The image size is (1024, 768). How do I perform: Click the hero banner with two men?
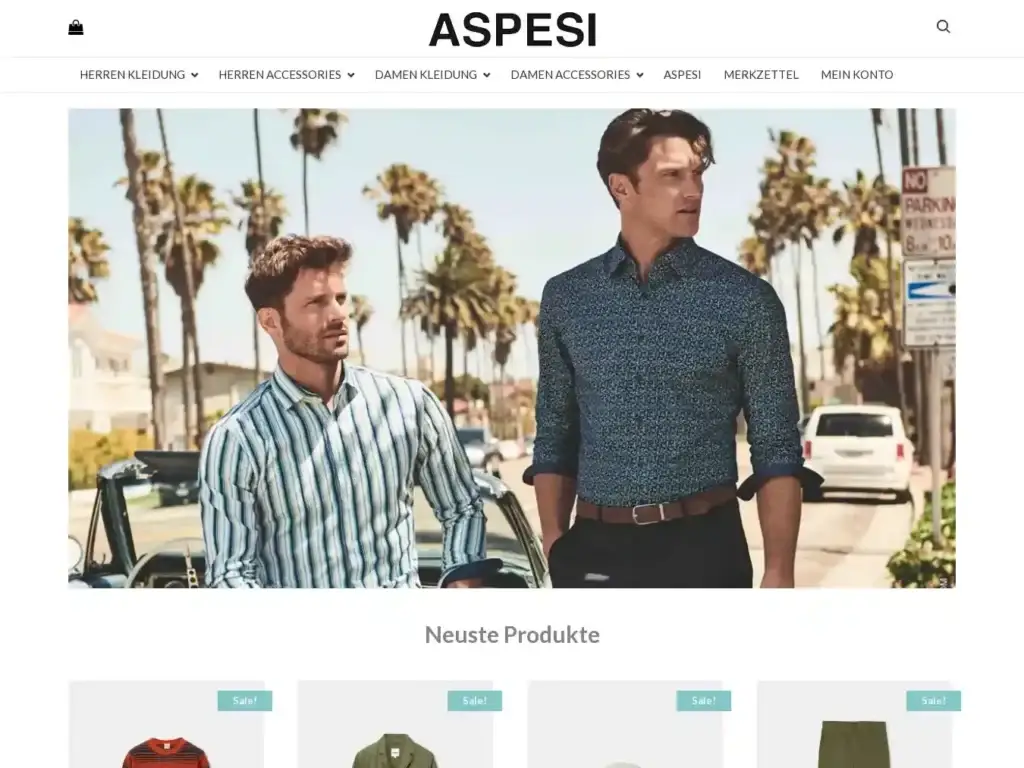click(x=512, y=348)
